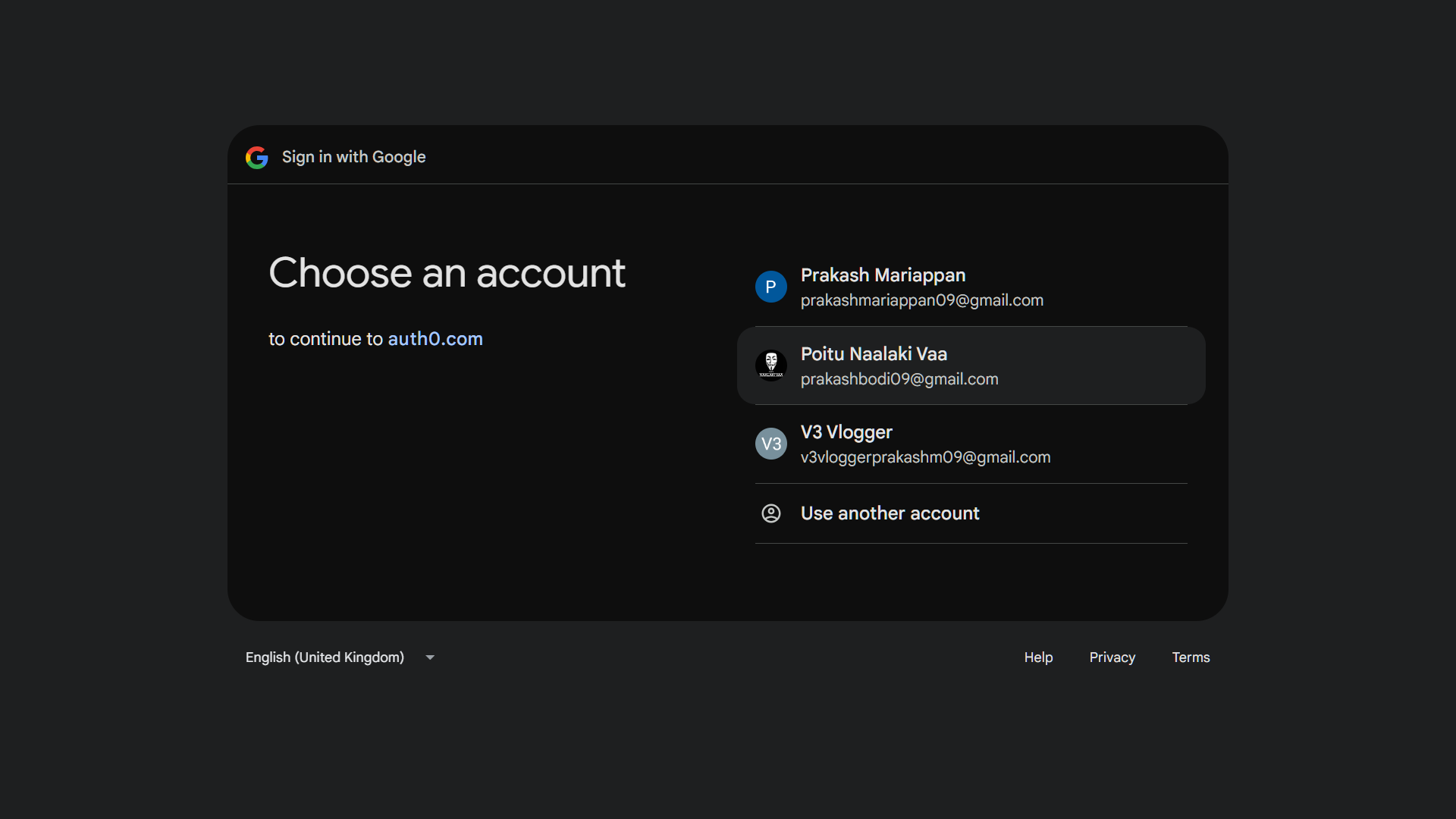Open the Help link
This screenshot has width=1456, height=819.
pyautogui.click(x=1038, y=657)
